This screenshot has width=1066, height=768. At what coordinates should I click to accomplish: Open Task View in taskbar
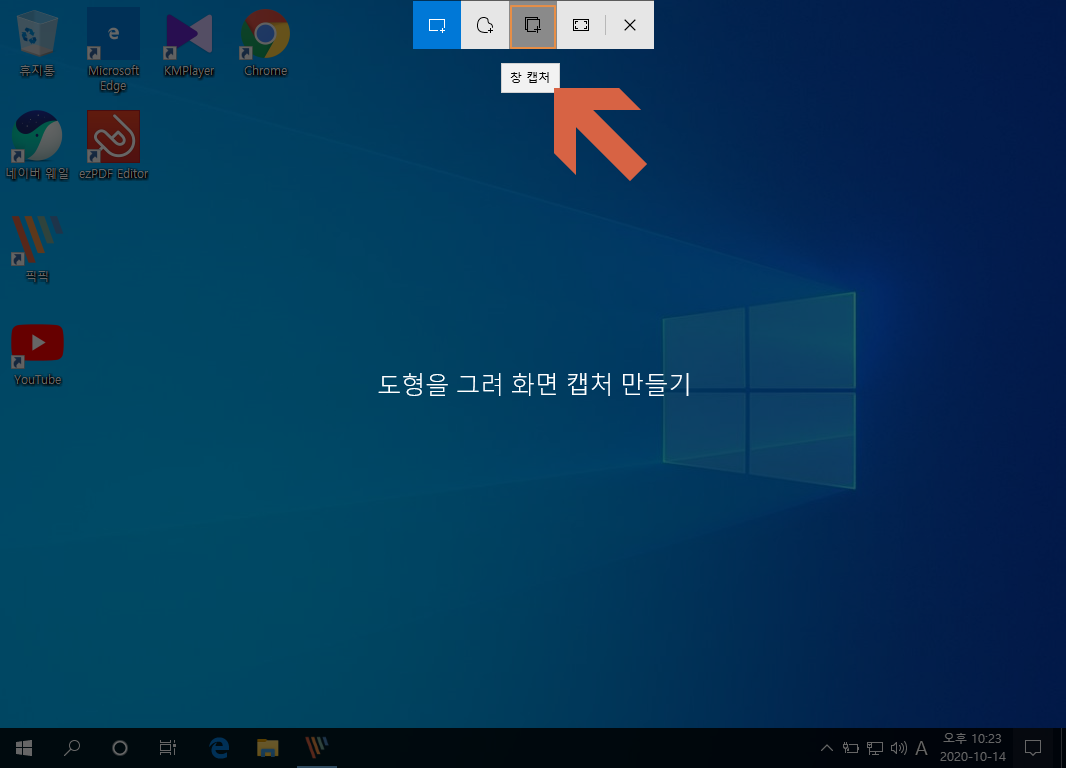pos(168,748)
